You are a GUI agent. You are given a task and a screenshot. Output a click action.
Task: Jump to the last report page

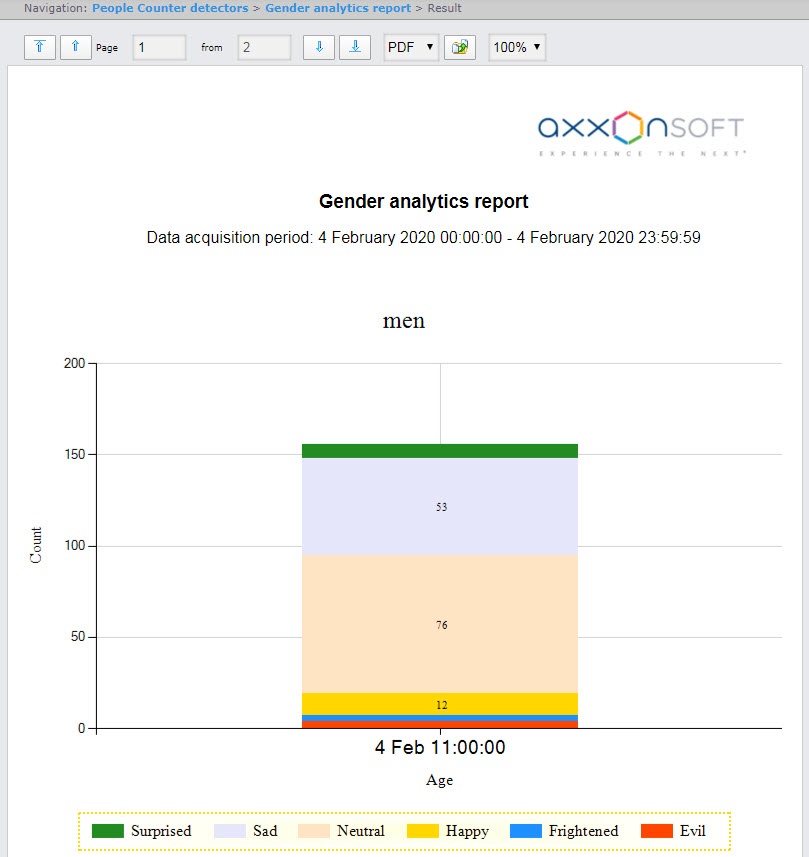[x=355, y=47]
